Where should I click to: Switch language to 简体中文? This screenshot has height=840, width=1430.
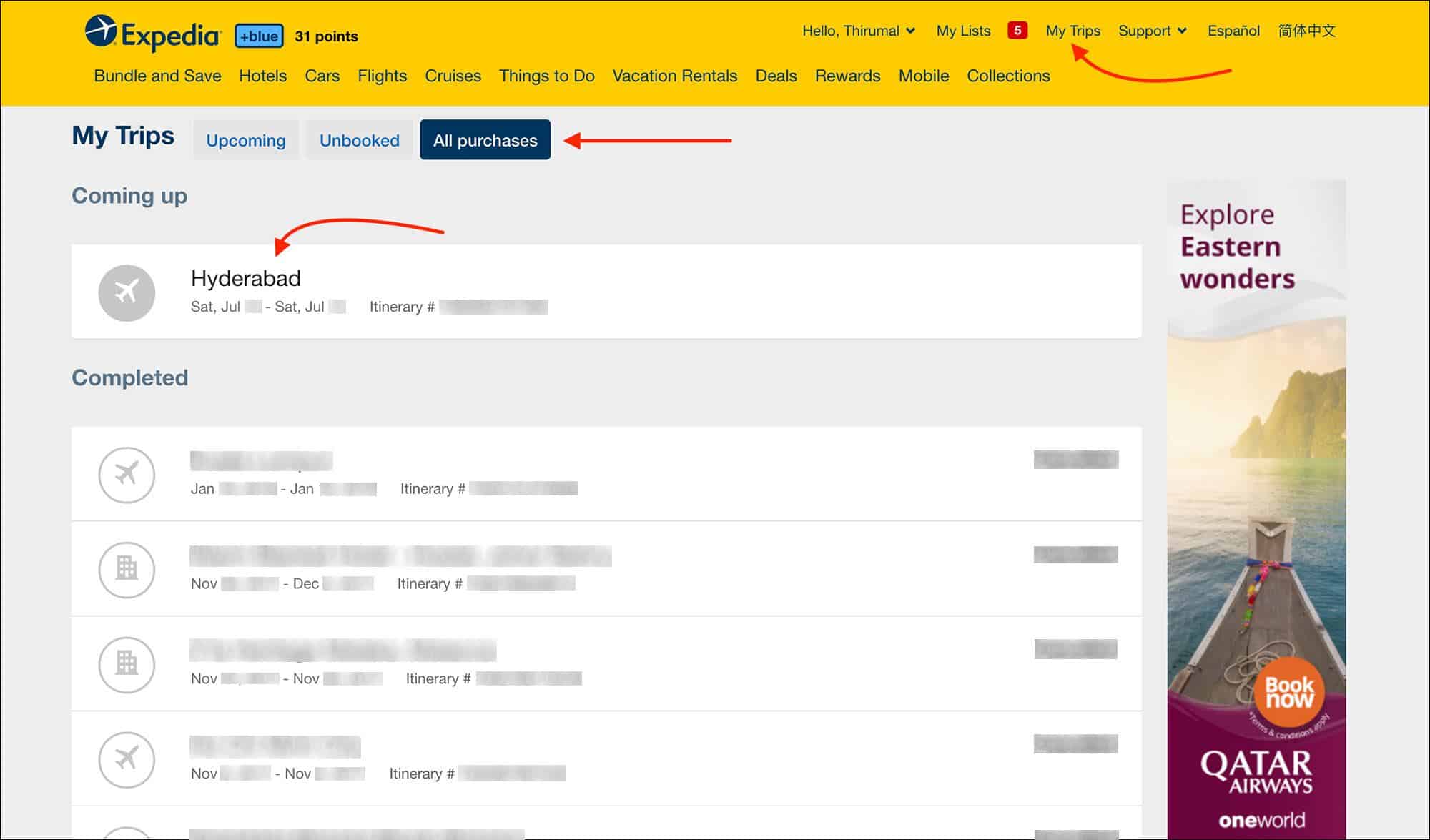click(x=1306, y=31)
